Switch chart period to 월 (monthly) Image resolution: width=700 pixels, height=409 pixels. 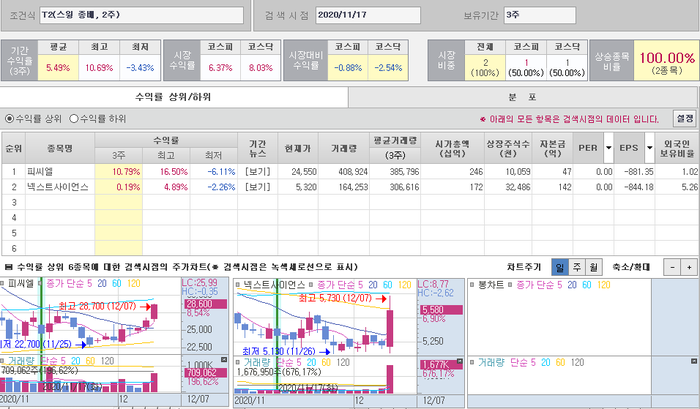[x=593, y=267]
